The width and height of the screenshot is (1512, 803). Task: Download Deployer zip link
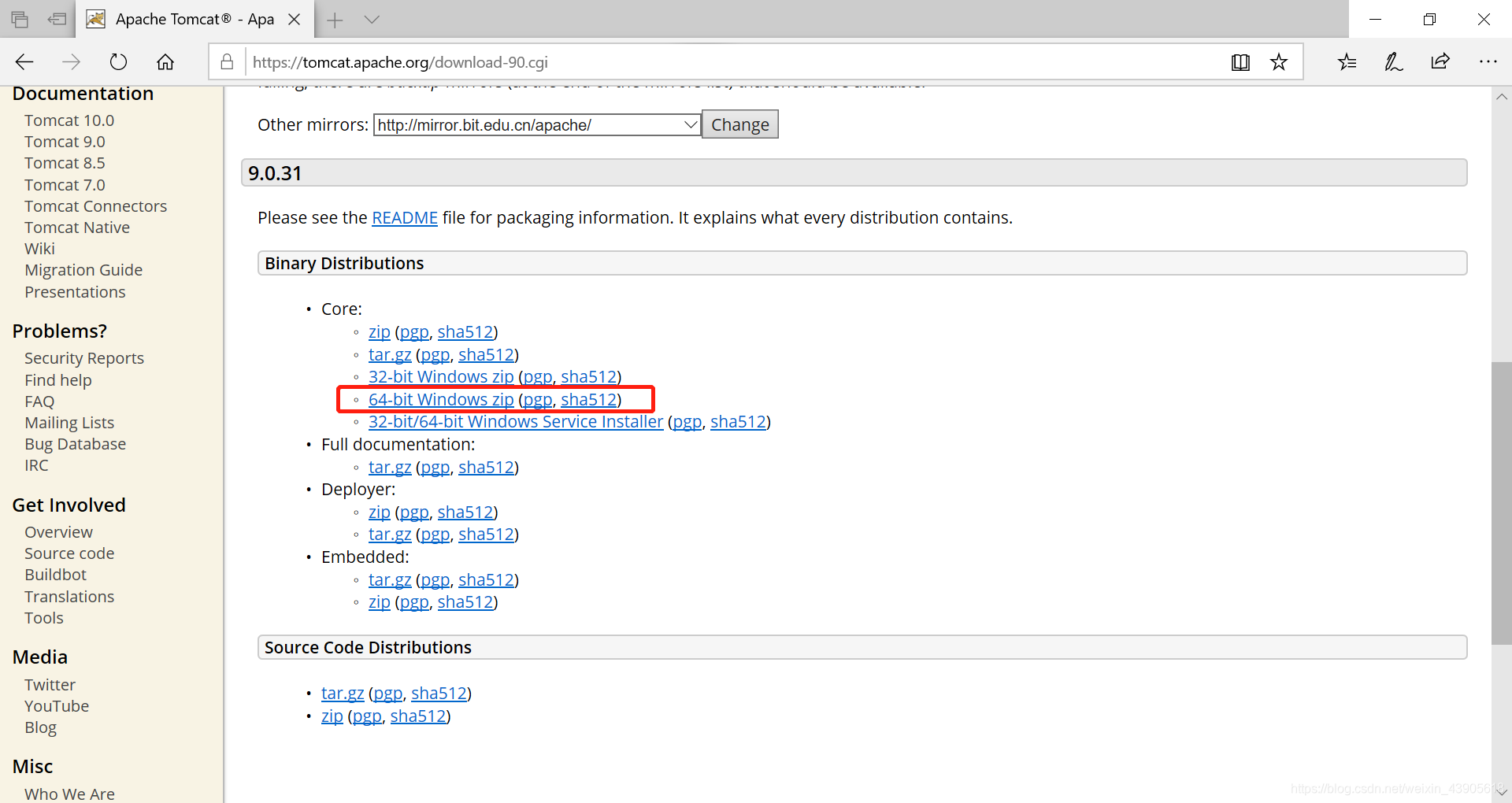[x=380, y=513]
